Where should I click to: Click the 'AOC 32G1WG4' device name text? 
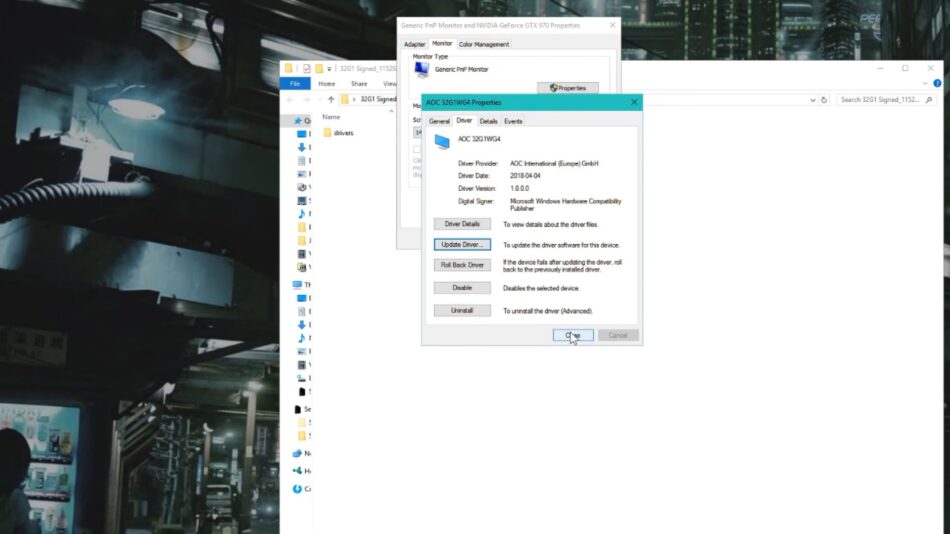coord(479,139)
